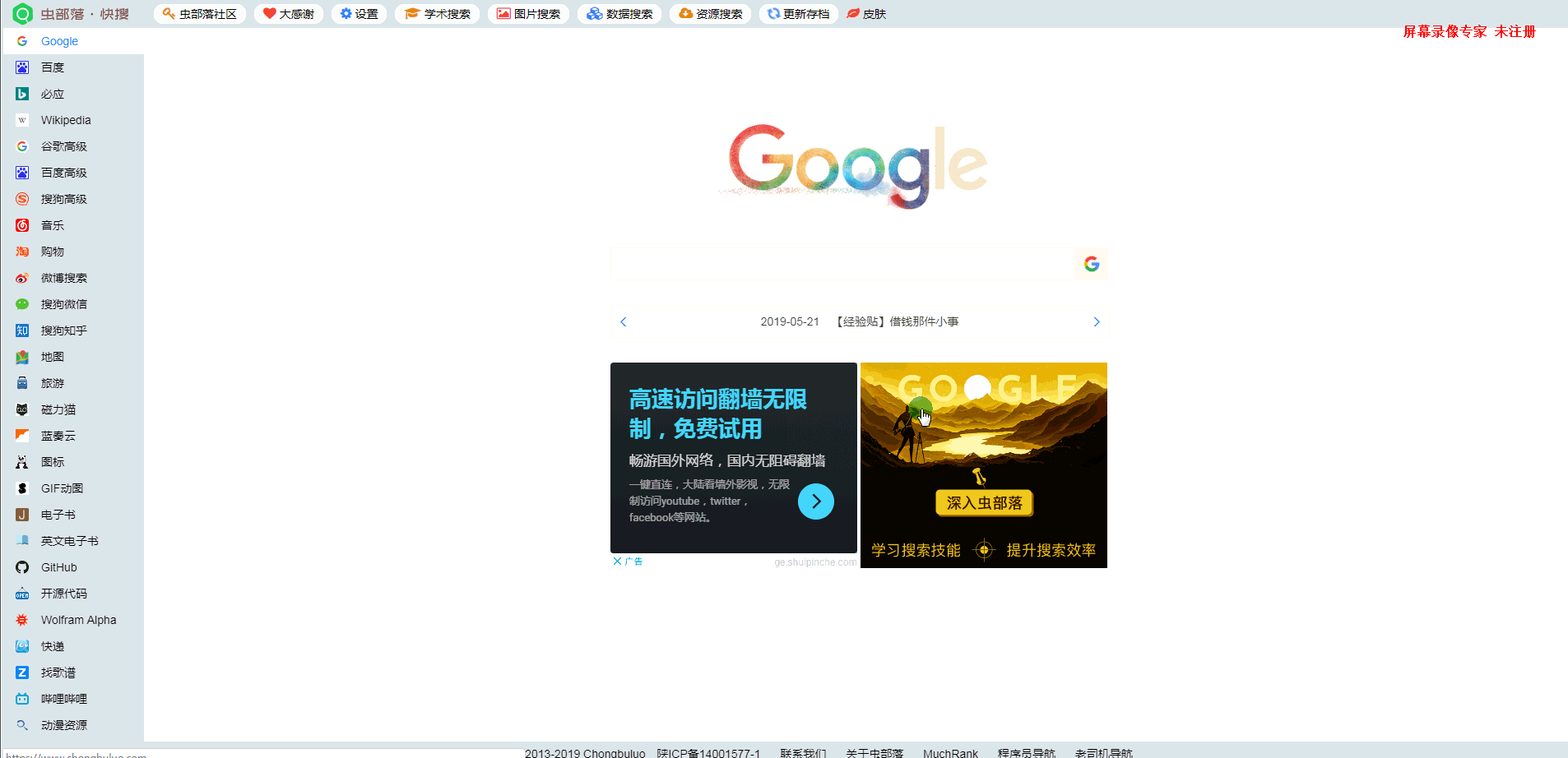Select the 微博搜索 Weibo icon
Viewport: 1568px width, 758px height.
pyautogui.click(x=22, y=278)
